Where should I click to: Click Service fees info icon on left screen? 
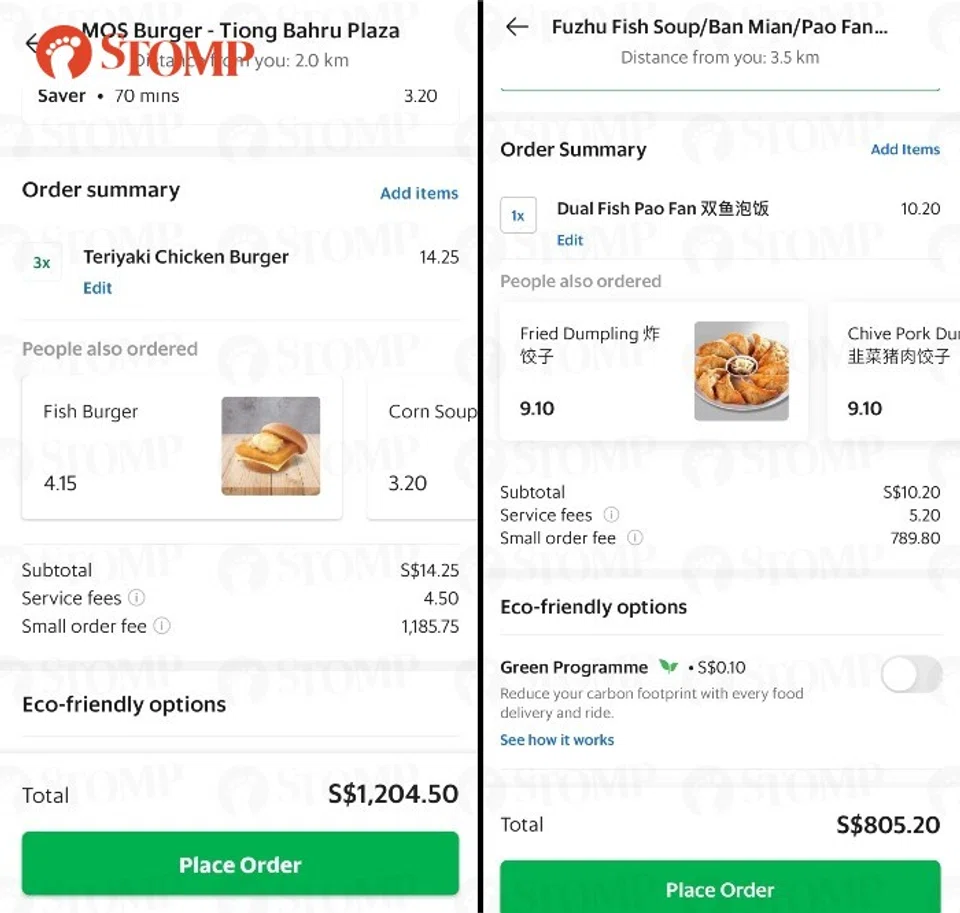(137, 598)
